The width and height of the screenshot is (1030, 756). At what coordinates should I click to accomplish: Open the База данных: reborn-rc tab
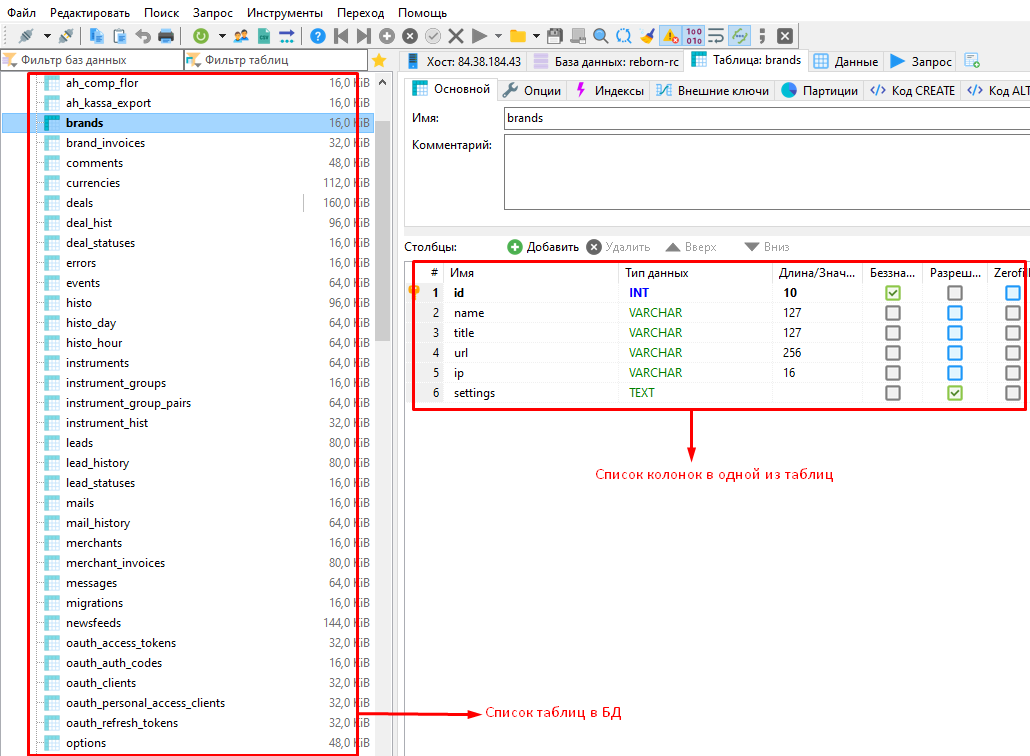[x=606, y=62]
